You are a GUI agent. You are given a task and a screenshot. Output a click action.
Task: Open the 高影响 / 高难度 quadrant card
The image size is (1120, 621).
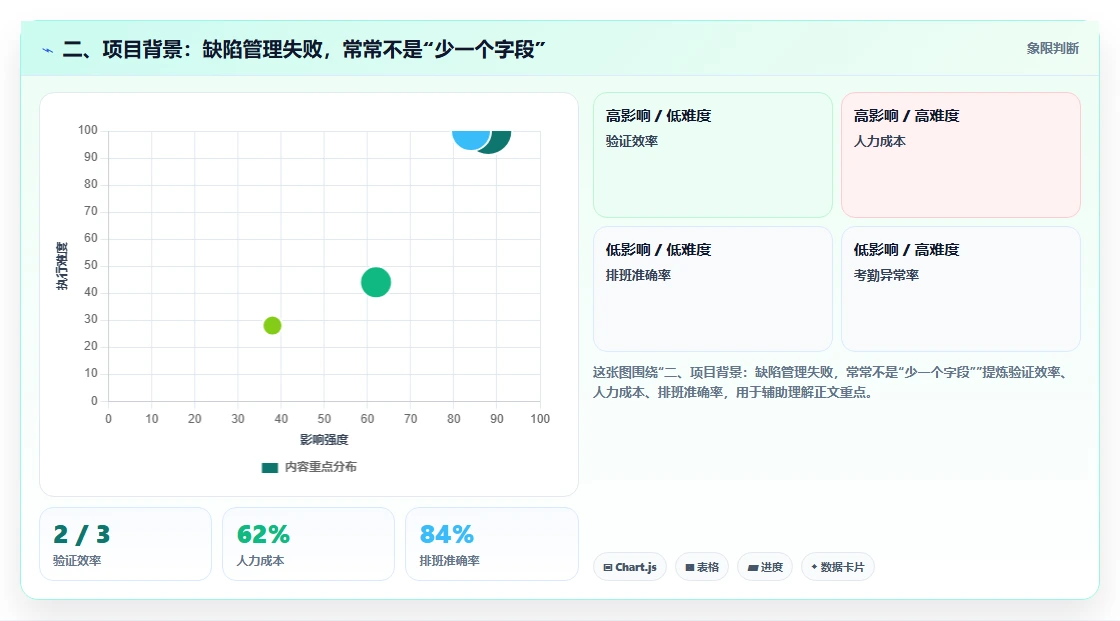[x=961, y=154]
